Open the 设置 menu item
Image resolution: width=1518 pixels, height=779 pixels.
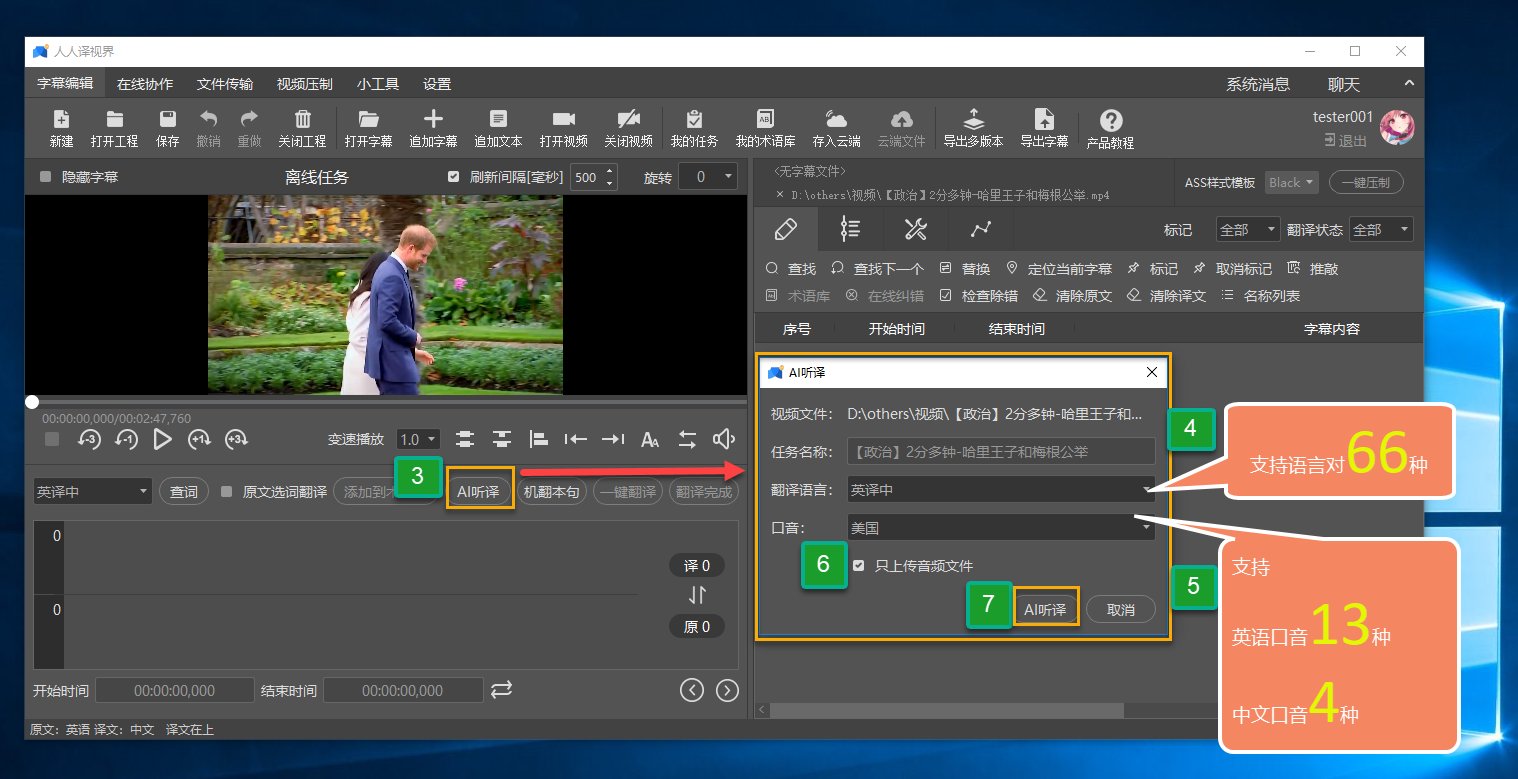pyautogui.click(x=437, y=84)
